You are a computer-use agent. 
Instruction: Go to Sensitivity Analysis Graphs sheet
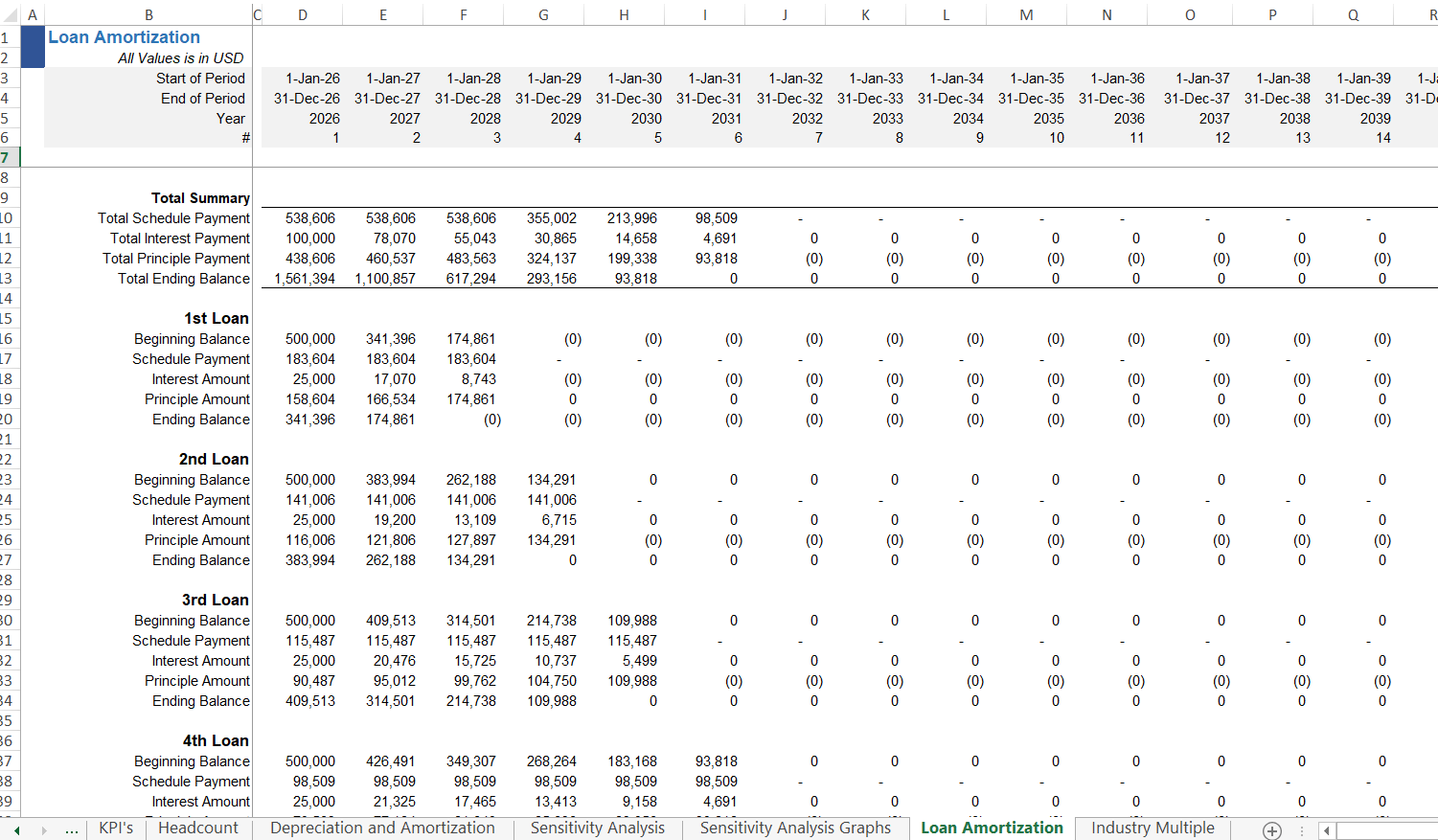[794, 829]
